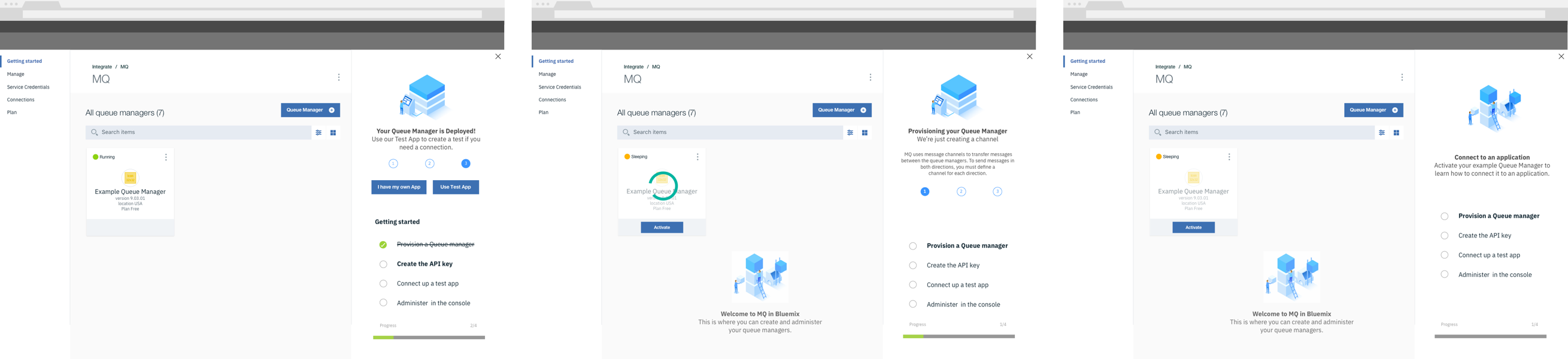Switch to grid view on the Deployed screen
1568x359 pixels.
(333, 133)
